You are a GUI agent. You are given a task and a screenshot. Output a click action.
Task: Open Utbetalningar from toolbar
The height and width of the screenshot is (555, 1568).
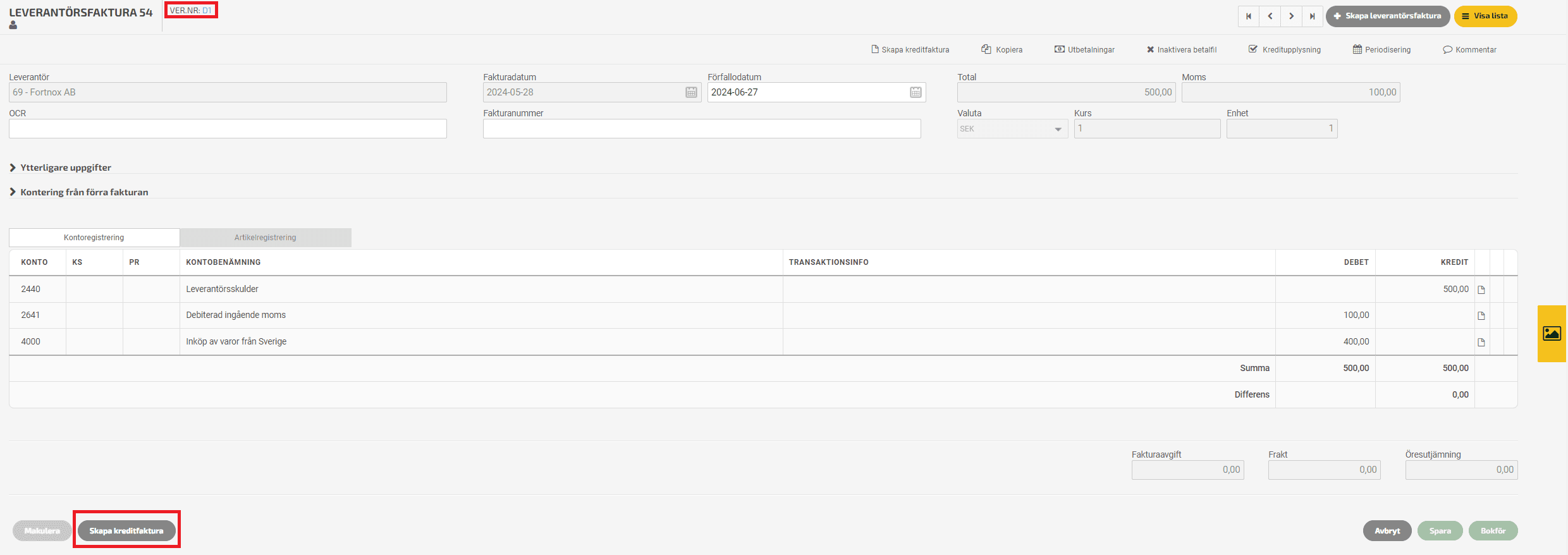pos(1085,50)
